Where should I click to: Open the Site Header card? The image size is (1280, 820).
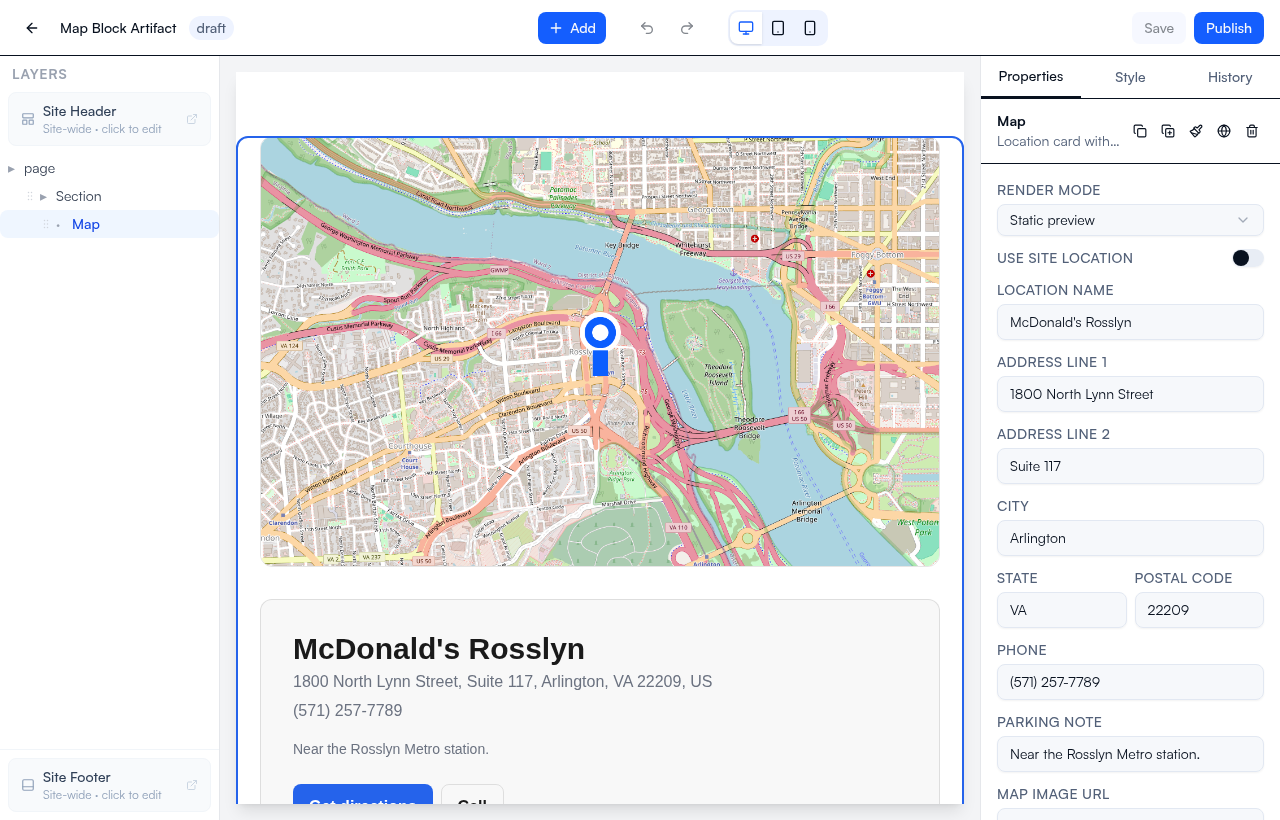109,119
